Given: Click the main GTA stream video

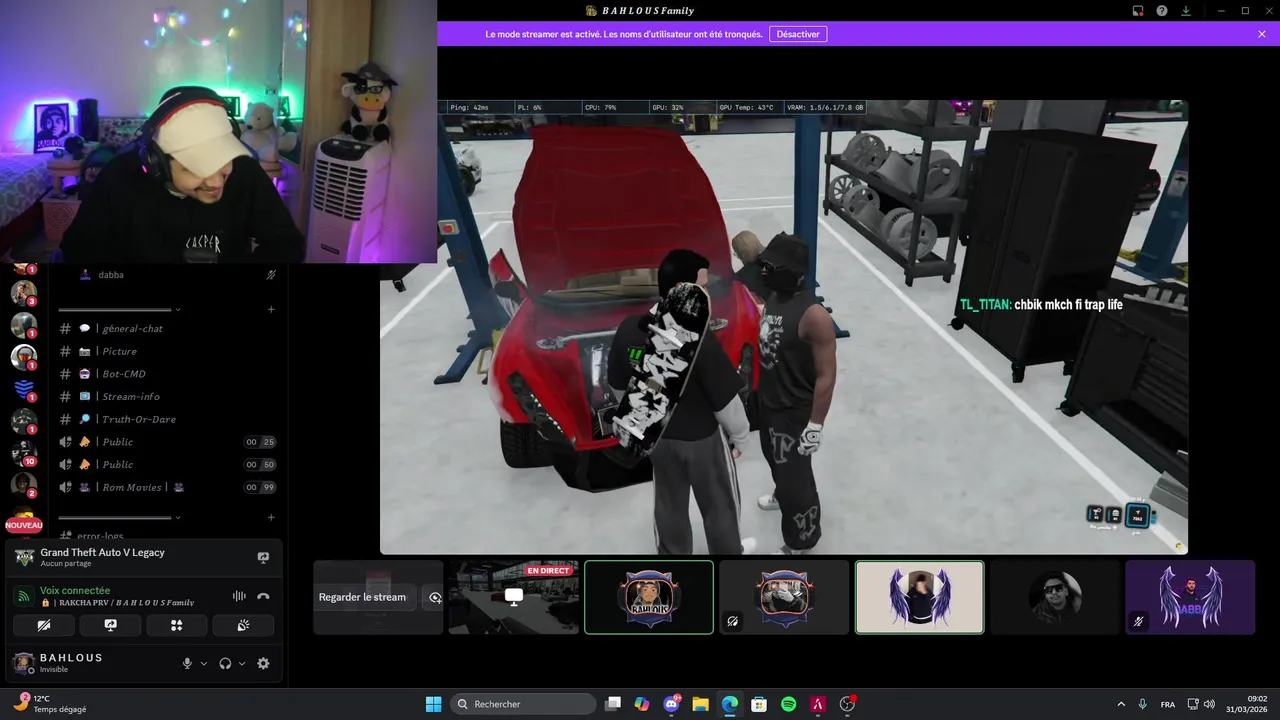Looking at the screenshot, I should point(784,327).
